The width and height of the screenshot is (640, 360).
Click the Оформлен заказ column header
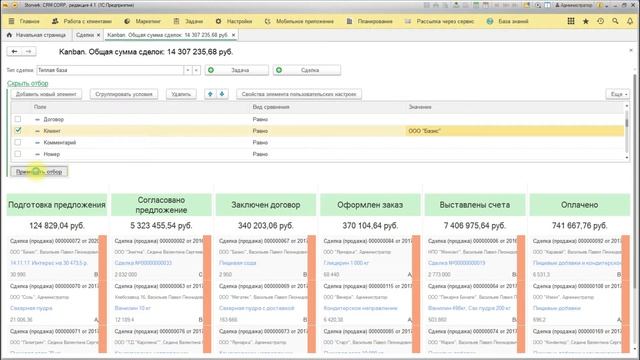pos(370,205)
